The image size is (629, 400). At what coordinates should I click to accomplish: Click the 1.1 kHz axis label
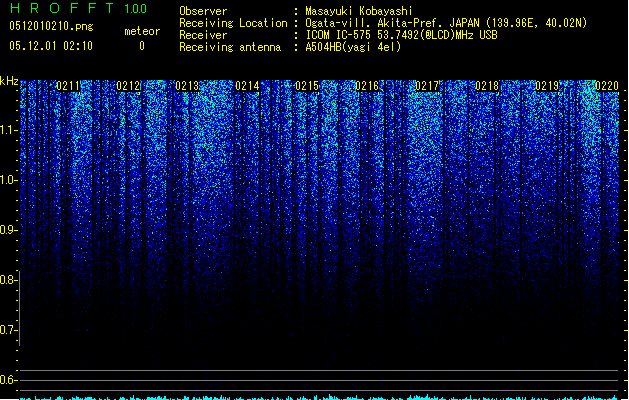[8, 130]
